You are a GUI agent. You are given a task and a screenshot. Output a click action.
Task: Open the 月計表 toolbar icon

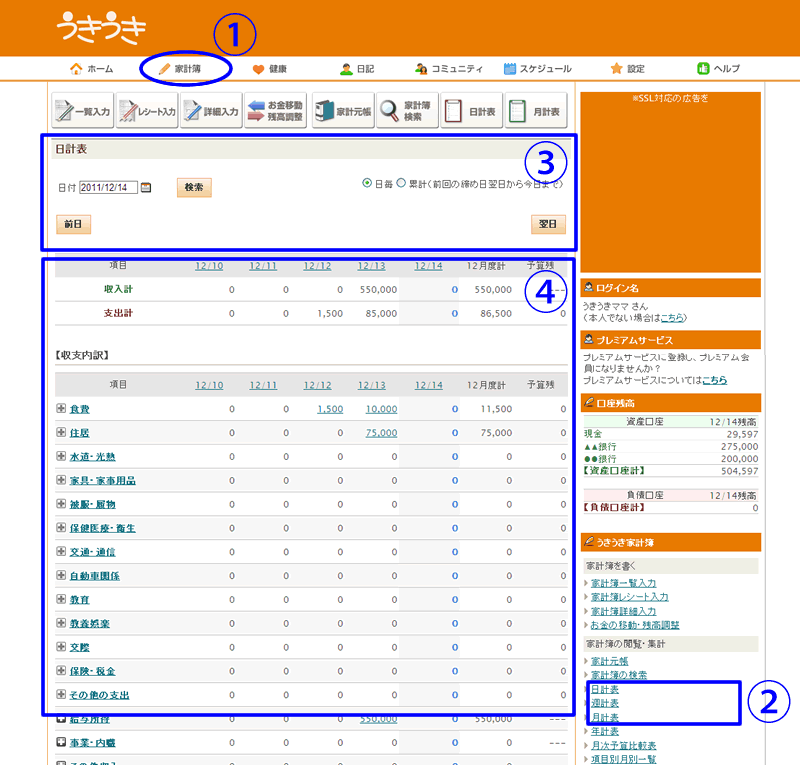pos(536,110)
